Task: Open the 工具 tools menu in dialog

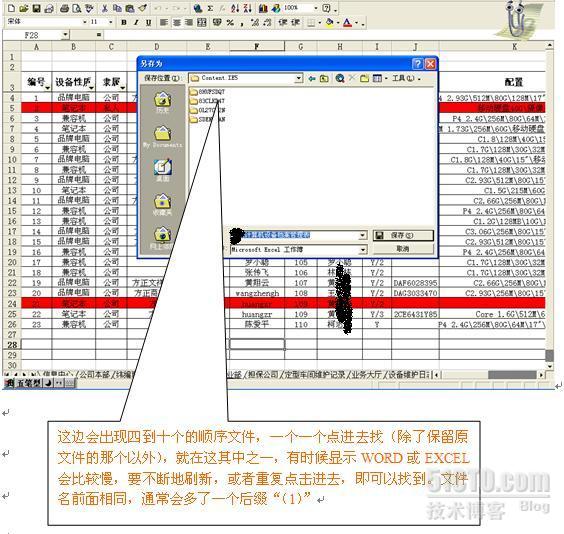Action: point(406,78)
